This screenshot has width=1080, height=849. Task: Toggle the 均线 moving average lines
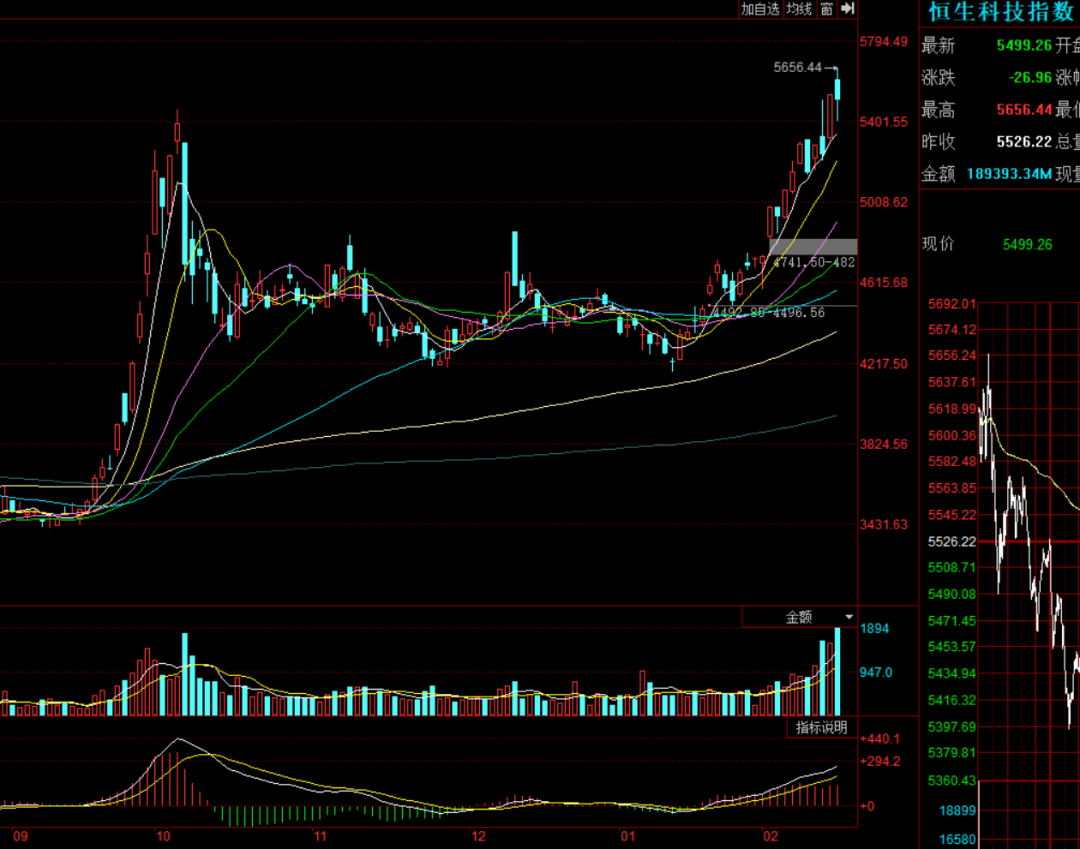pyautogui.click(x=798, y=9)
